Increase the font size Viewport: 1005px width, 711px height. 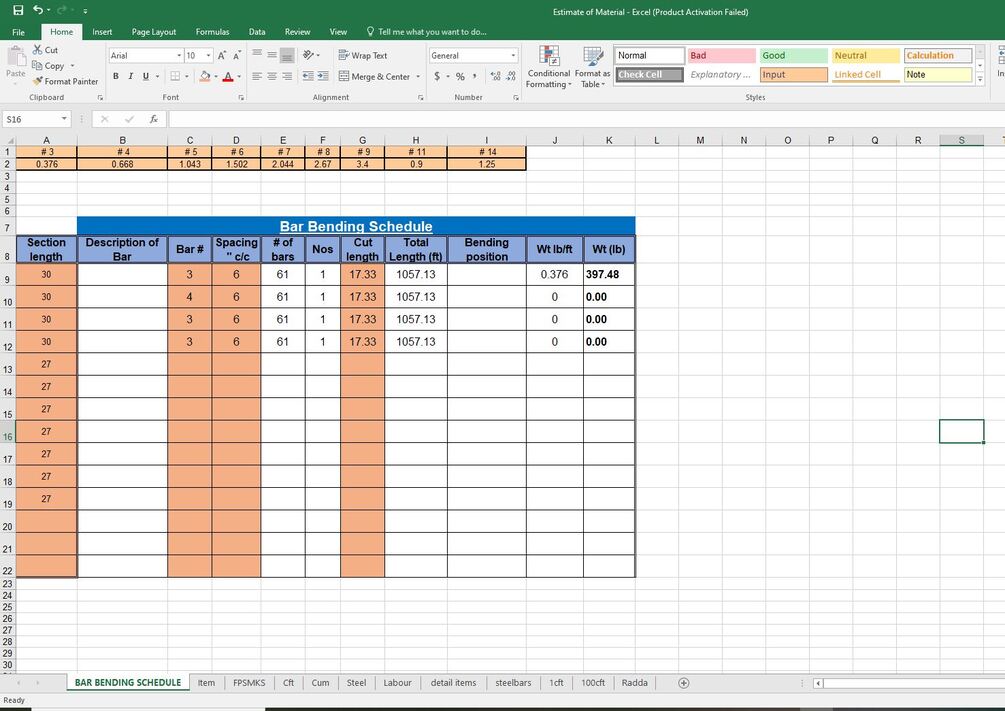[x=222, y=56]
